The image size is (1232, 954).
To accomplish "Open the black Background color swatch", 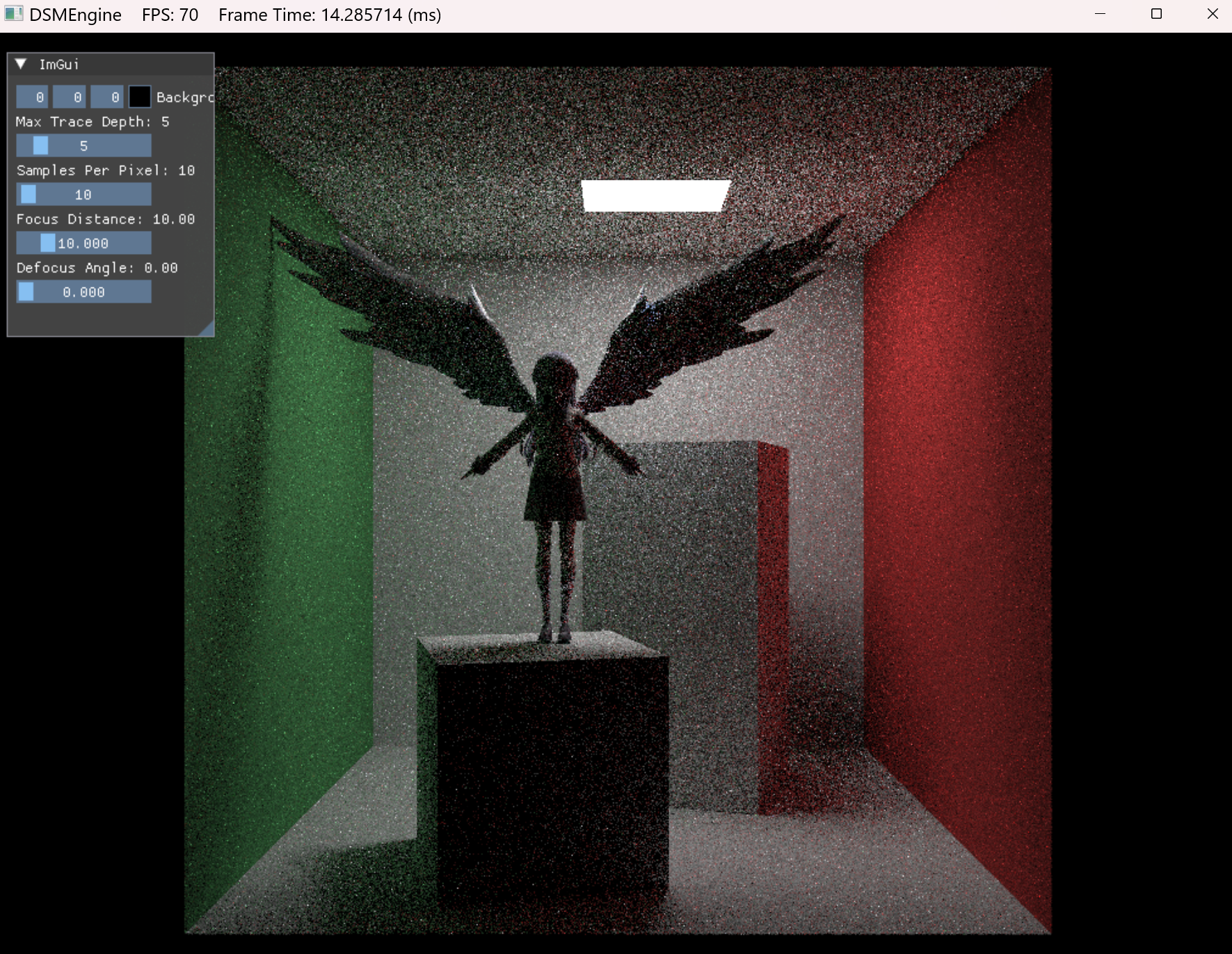I will pyautogui.click(x=140, y=97).
